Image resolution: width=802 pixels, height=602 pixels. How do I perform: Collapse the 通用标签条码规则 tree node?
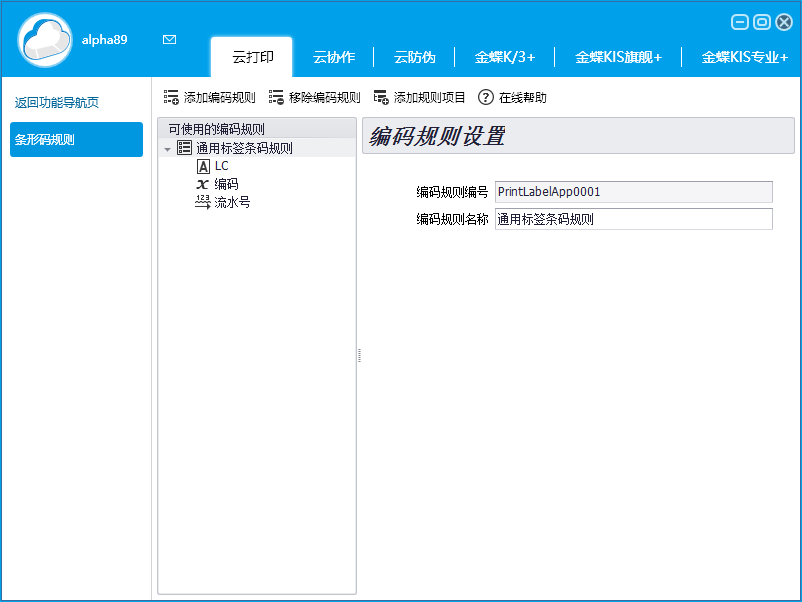[x=167, y=149]
